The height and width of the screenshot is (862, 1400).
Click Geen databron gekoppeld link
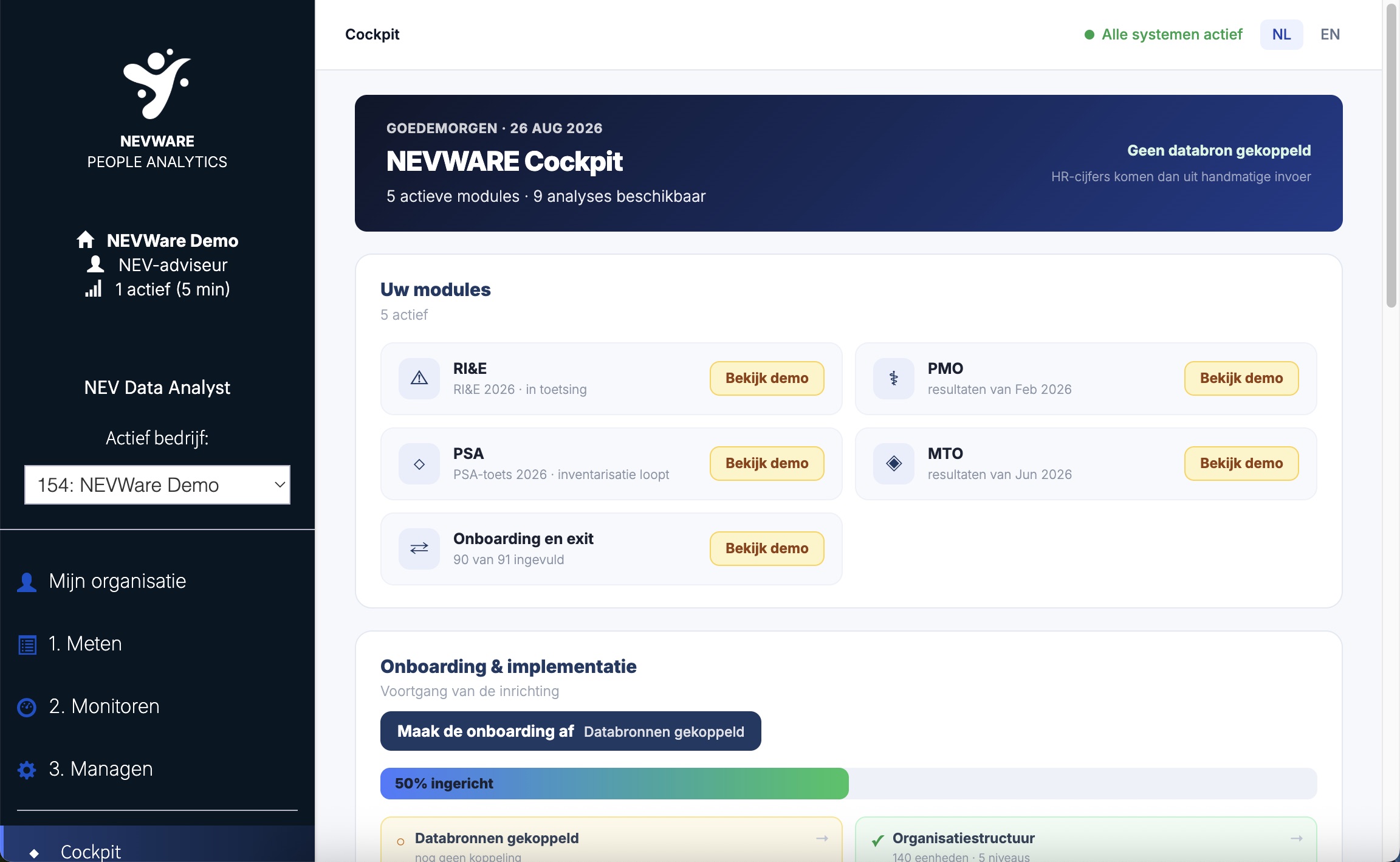pos(1219,150)
